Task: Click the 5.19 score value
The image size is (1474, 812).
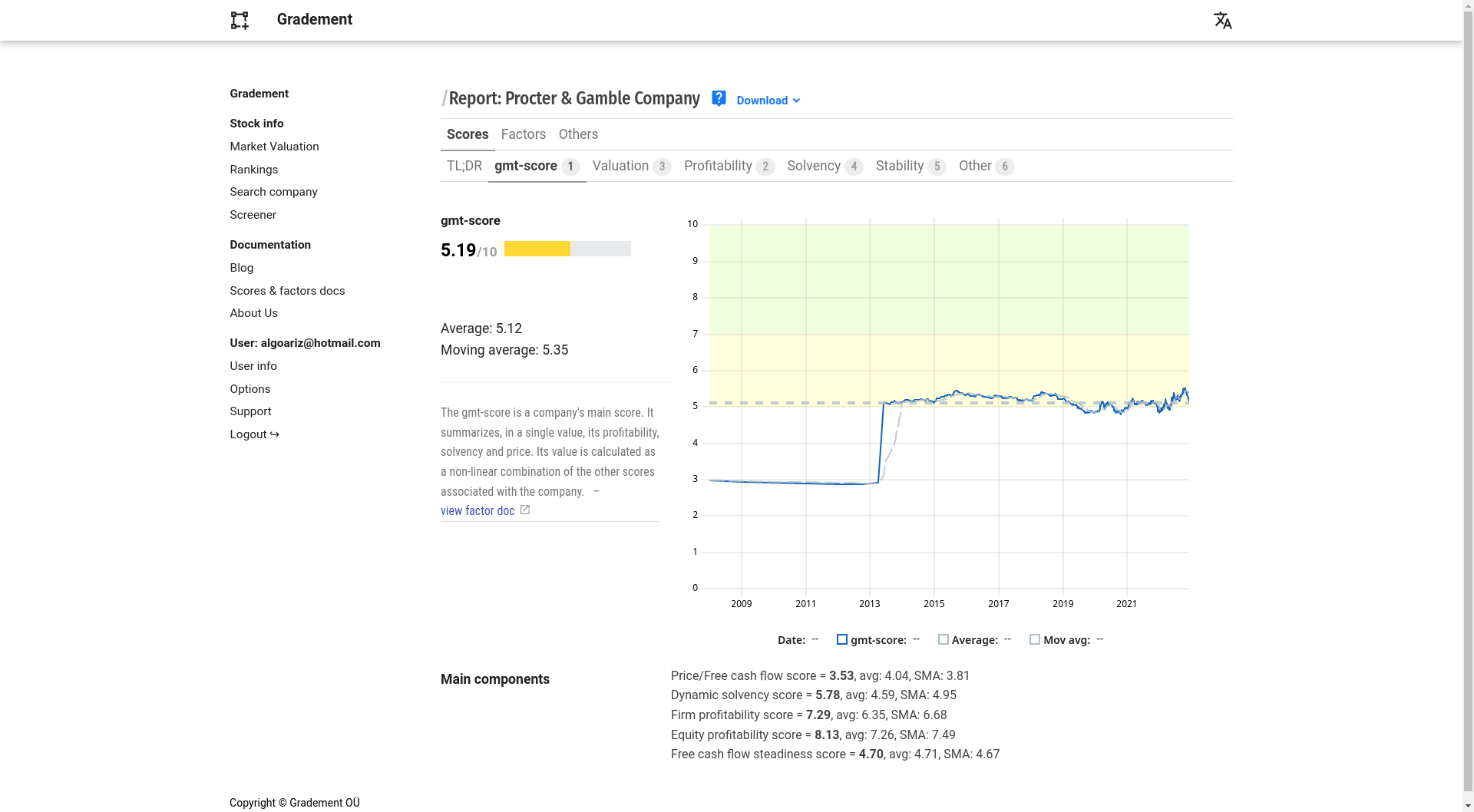Action: pyautogui.click(x=458, y=250)
